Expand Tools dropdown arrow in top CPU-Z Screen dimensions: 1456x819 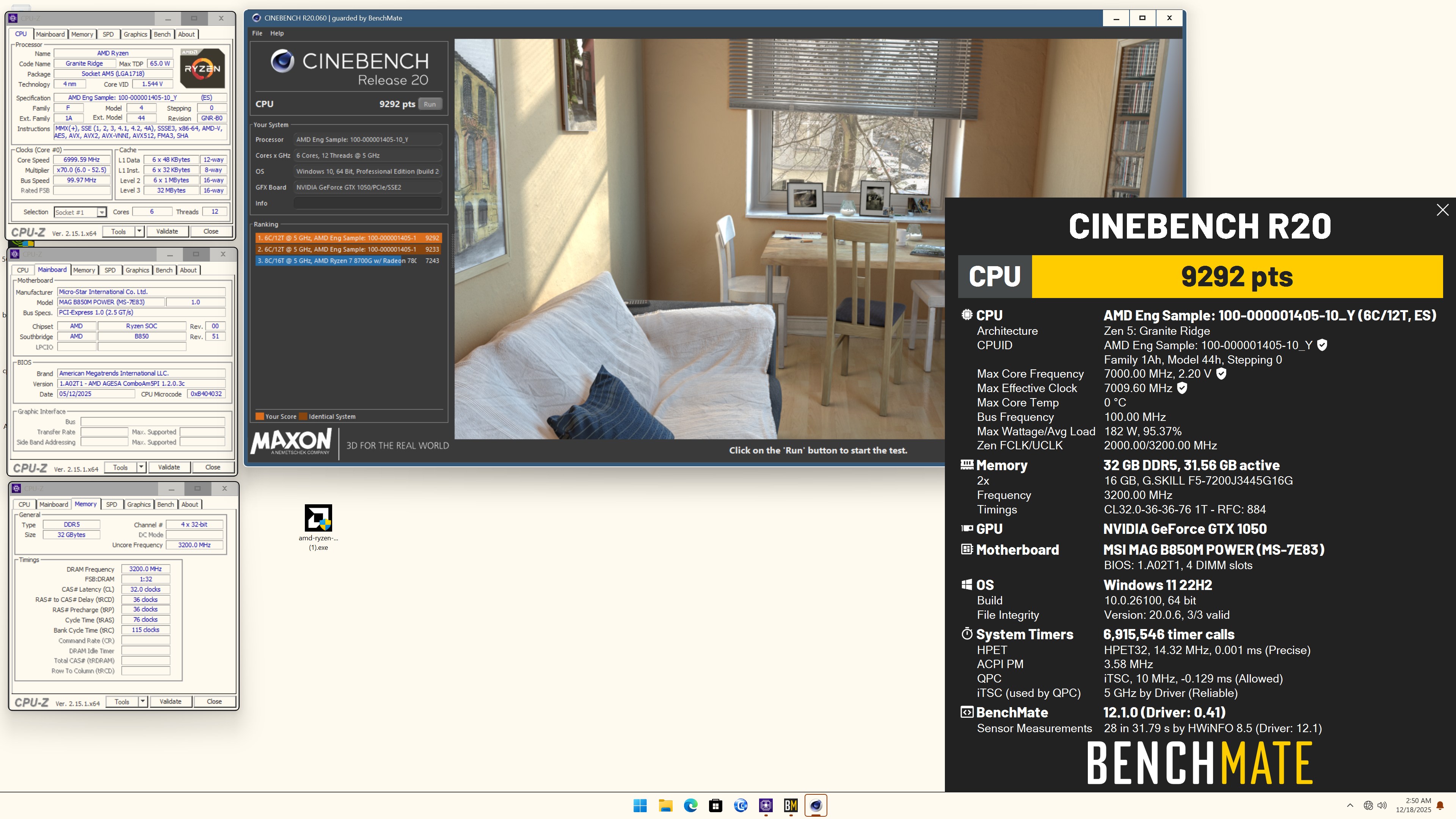point(139,231)
